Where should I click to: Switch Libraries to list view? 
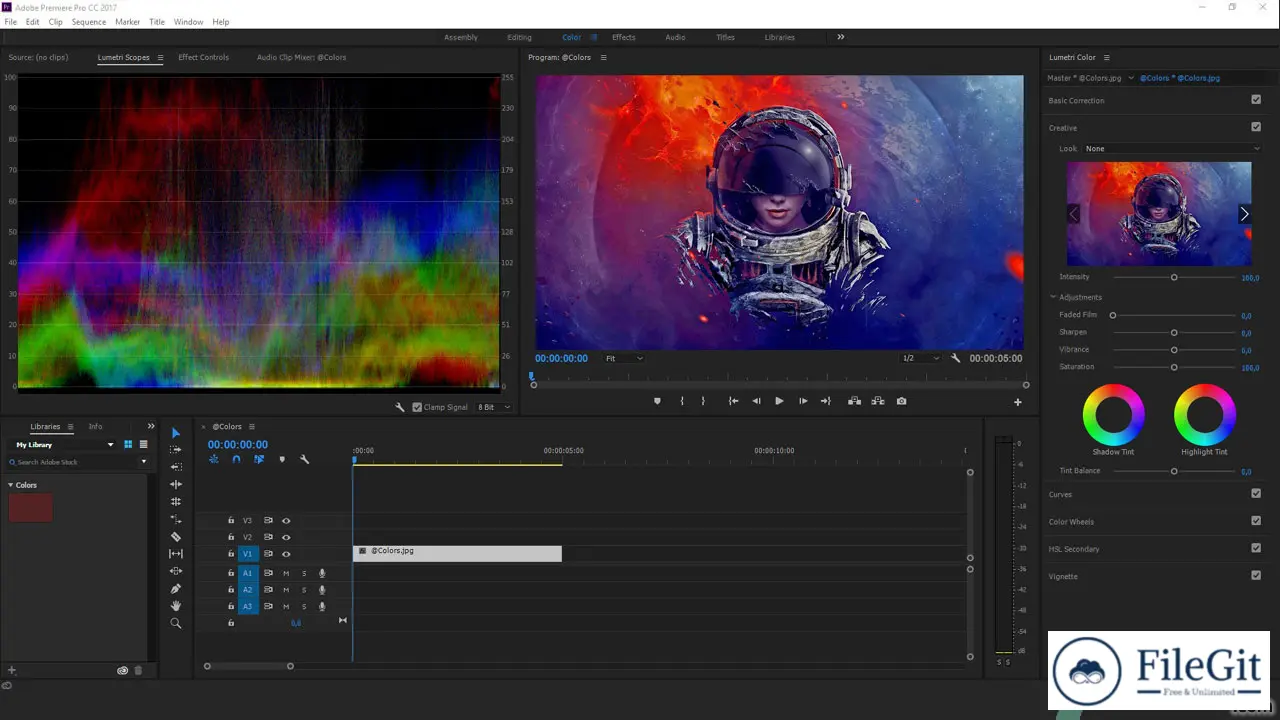click(143, 445)
